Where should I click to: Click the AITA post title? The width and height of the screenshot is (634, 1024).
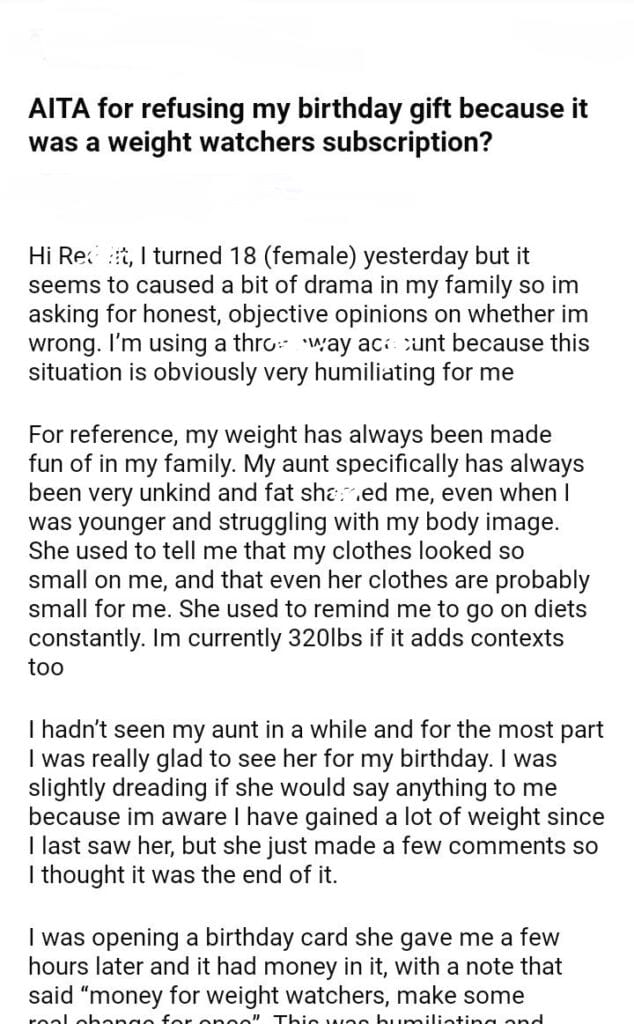[308, 126]
